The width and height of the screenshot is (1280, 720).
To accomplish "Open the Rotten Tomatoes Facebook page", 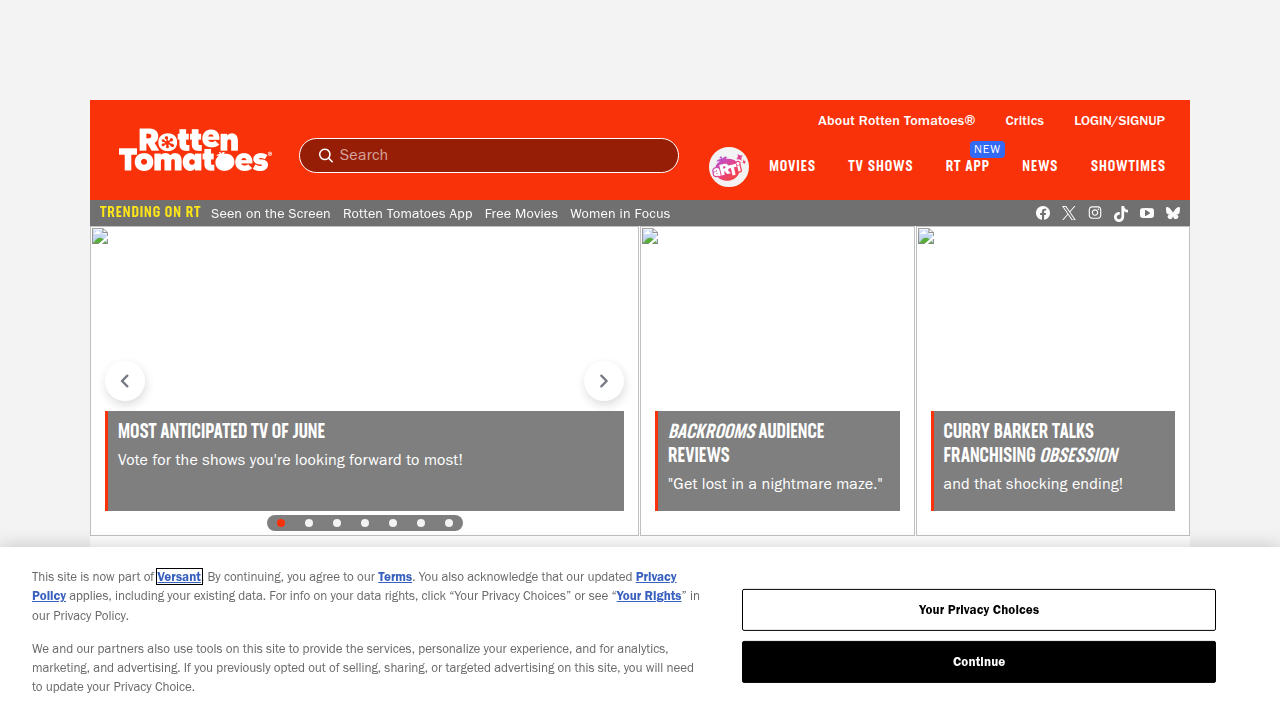I will point(1043,213).
